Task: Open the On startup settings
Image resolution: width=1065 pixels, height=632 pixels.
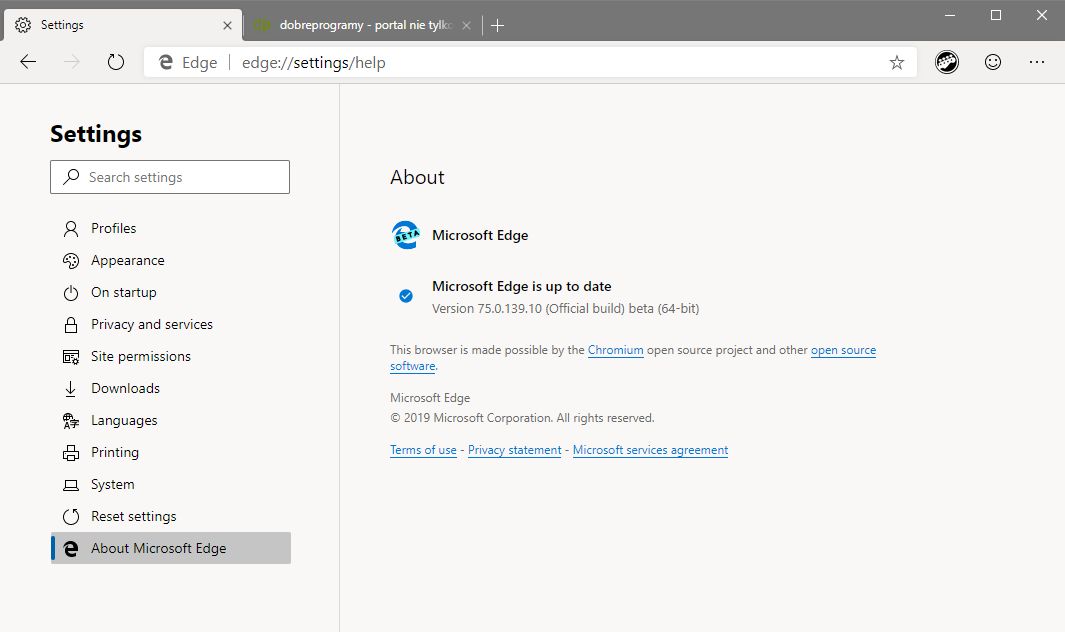Action: pos(123,292)
